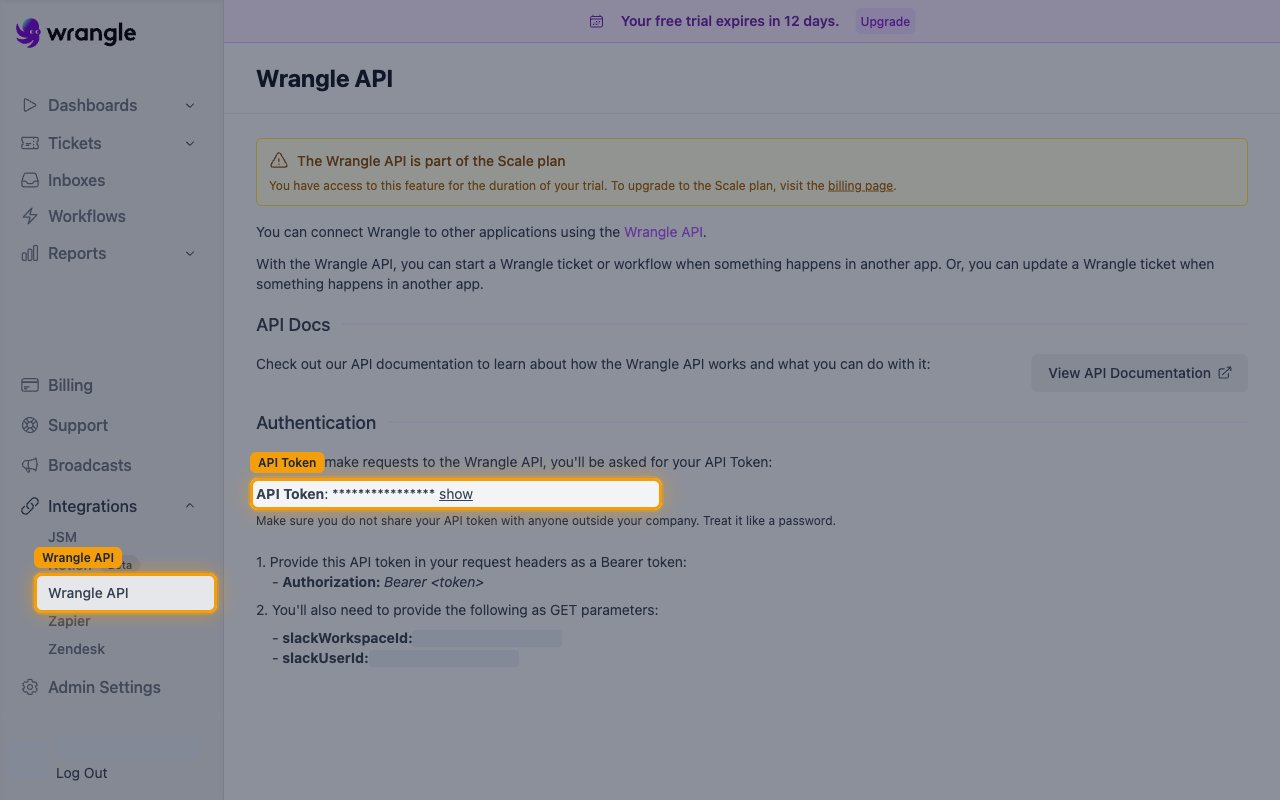Click the Tickets ticket icon
This screenshot has height=800, width=1280.
30,143
